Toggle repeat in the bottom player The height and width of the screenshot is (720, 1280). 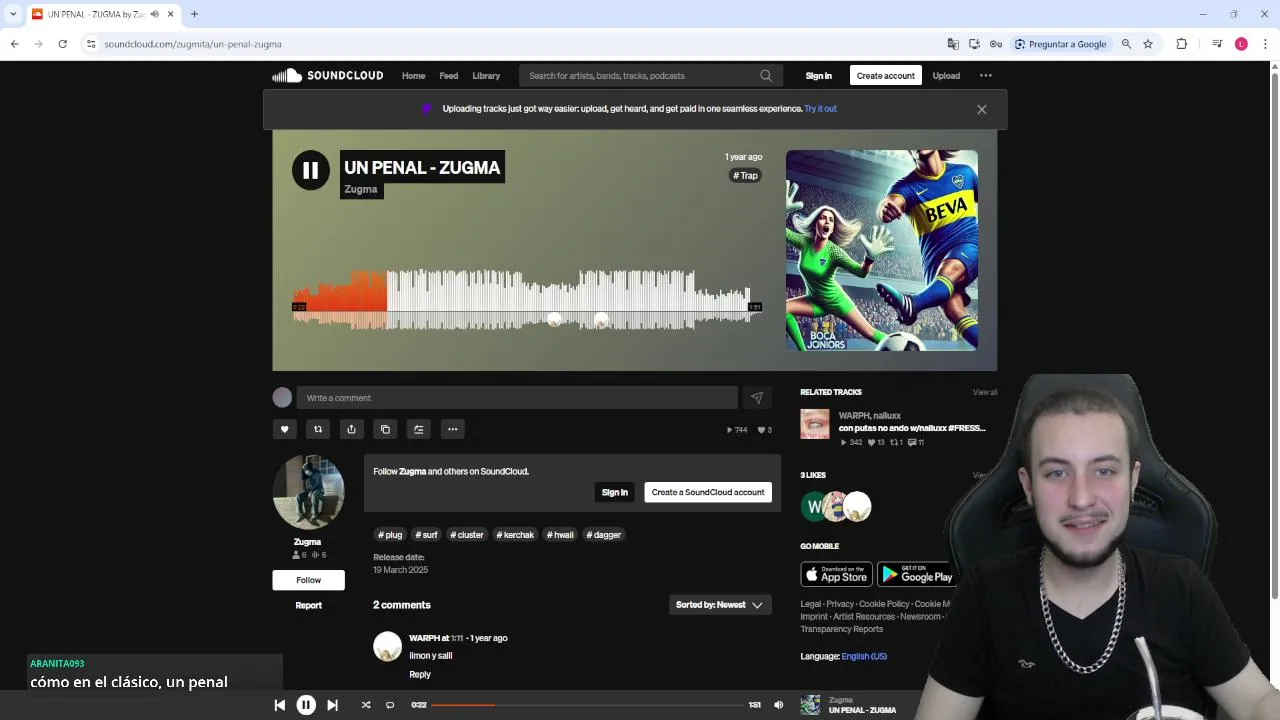pyautogui.click(x=390, y=705)
